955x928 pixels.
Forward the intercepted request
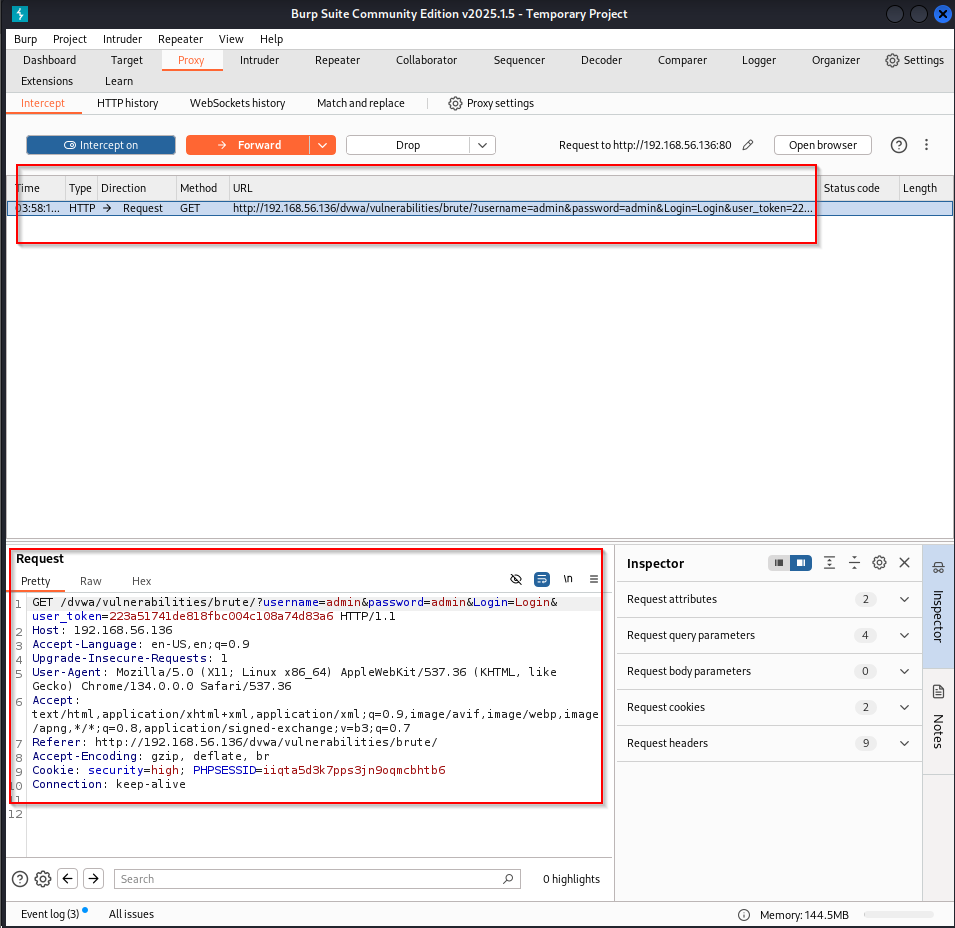pos(248,145)
